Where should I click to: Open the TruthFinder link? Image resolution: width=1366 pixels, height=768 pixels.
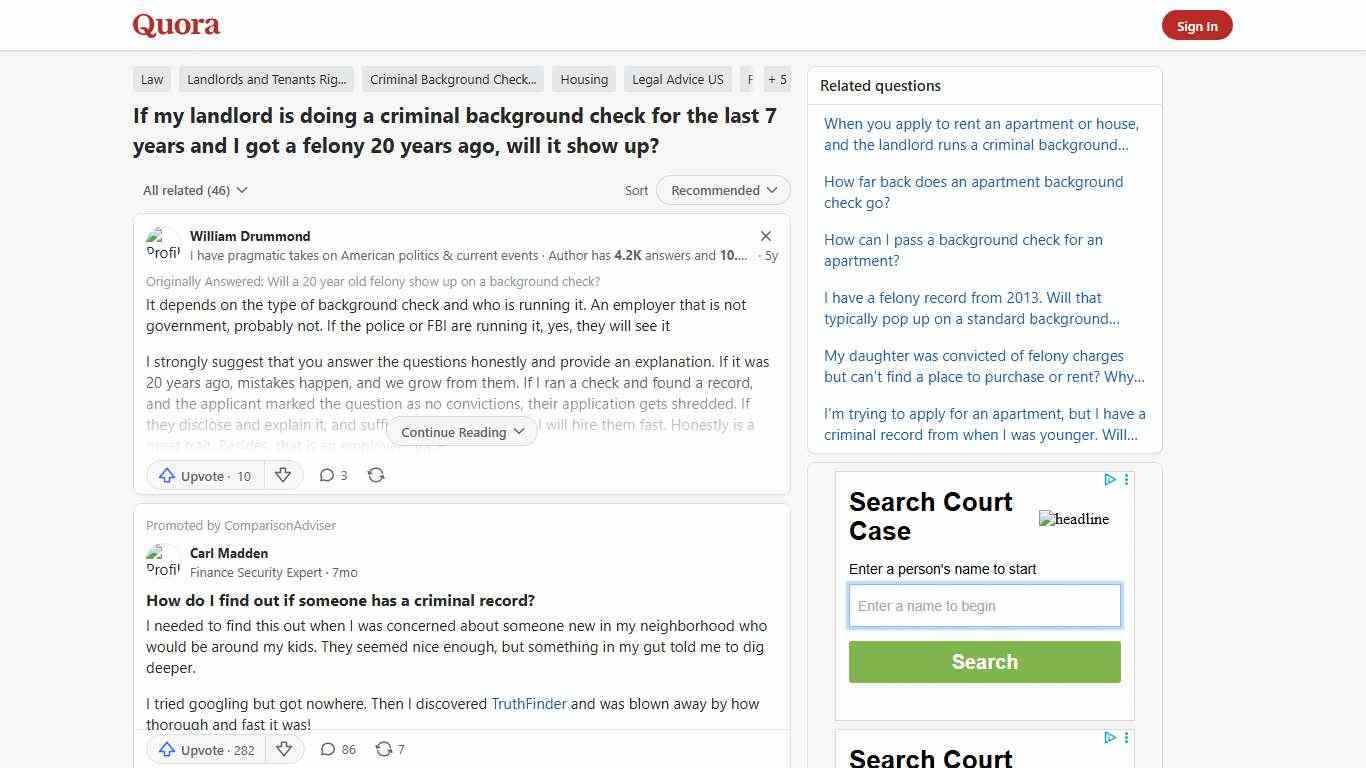(x=528, y=703)
